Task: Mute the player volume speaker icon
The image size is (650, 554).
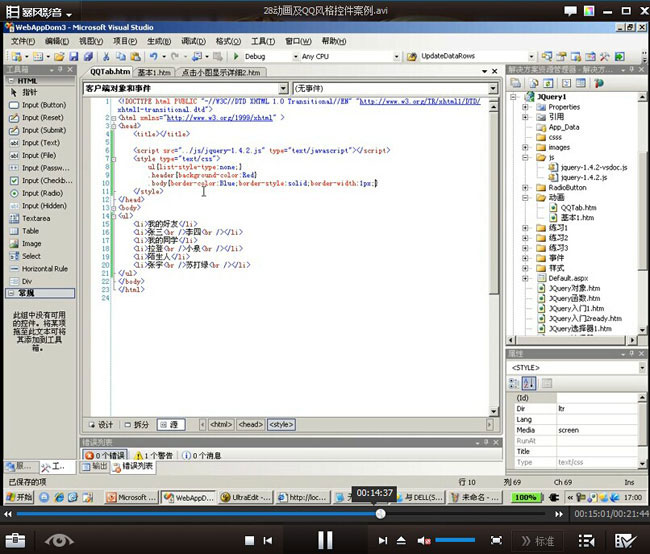Action: [x=424, y=540]
